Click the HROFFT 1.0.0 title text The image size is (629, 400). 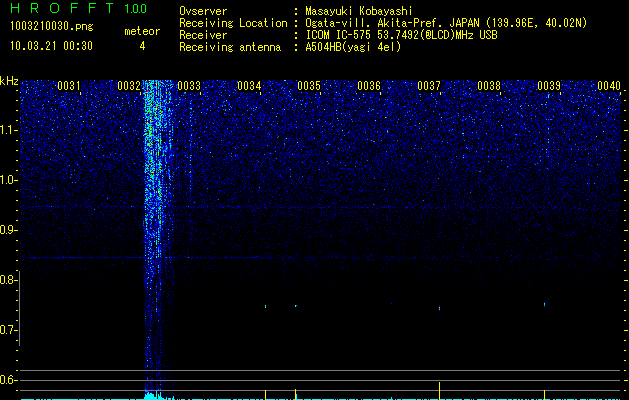coord(78,8)
